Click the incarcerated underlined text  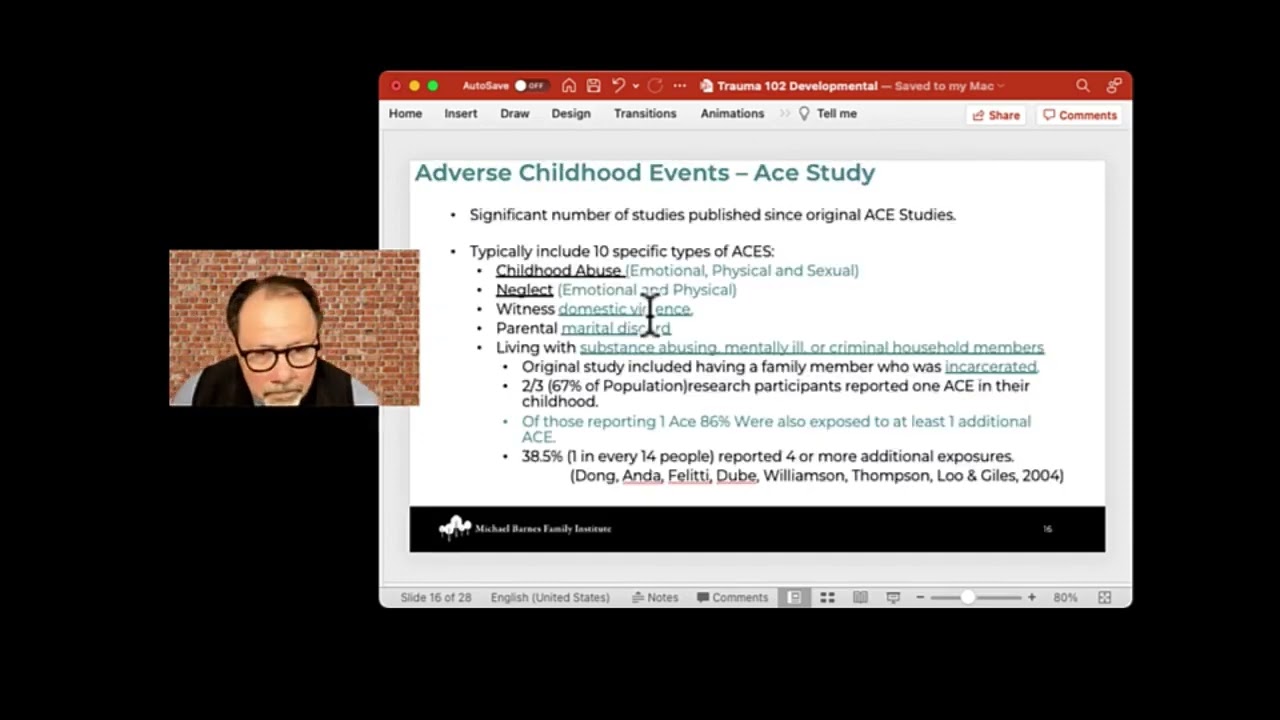991,366
